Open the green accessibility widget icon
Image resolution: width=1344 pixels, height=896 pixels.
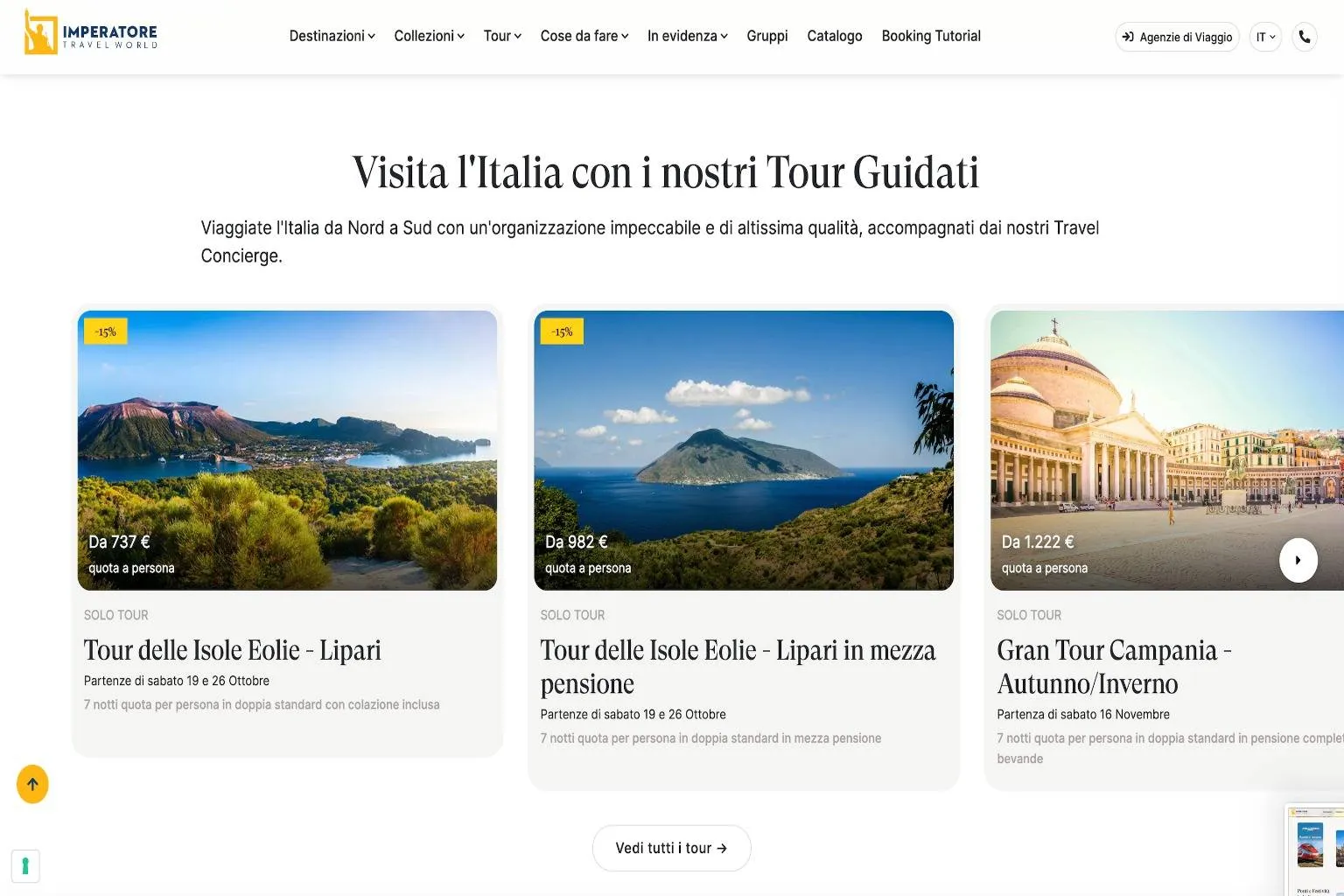click(x=25, y=865)
